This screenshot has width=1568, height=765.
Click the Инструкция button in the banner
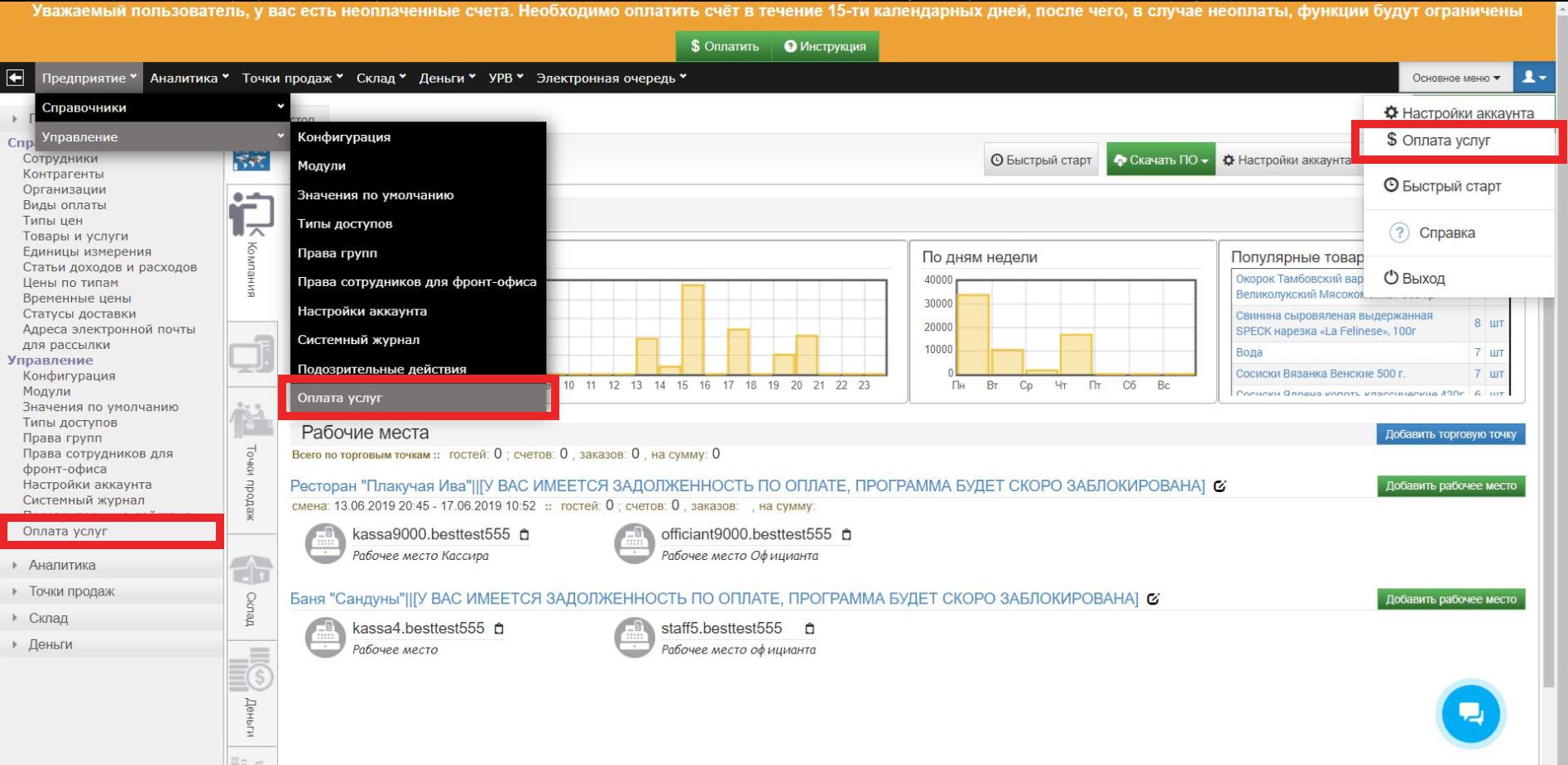(825, 46)
